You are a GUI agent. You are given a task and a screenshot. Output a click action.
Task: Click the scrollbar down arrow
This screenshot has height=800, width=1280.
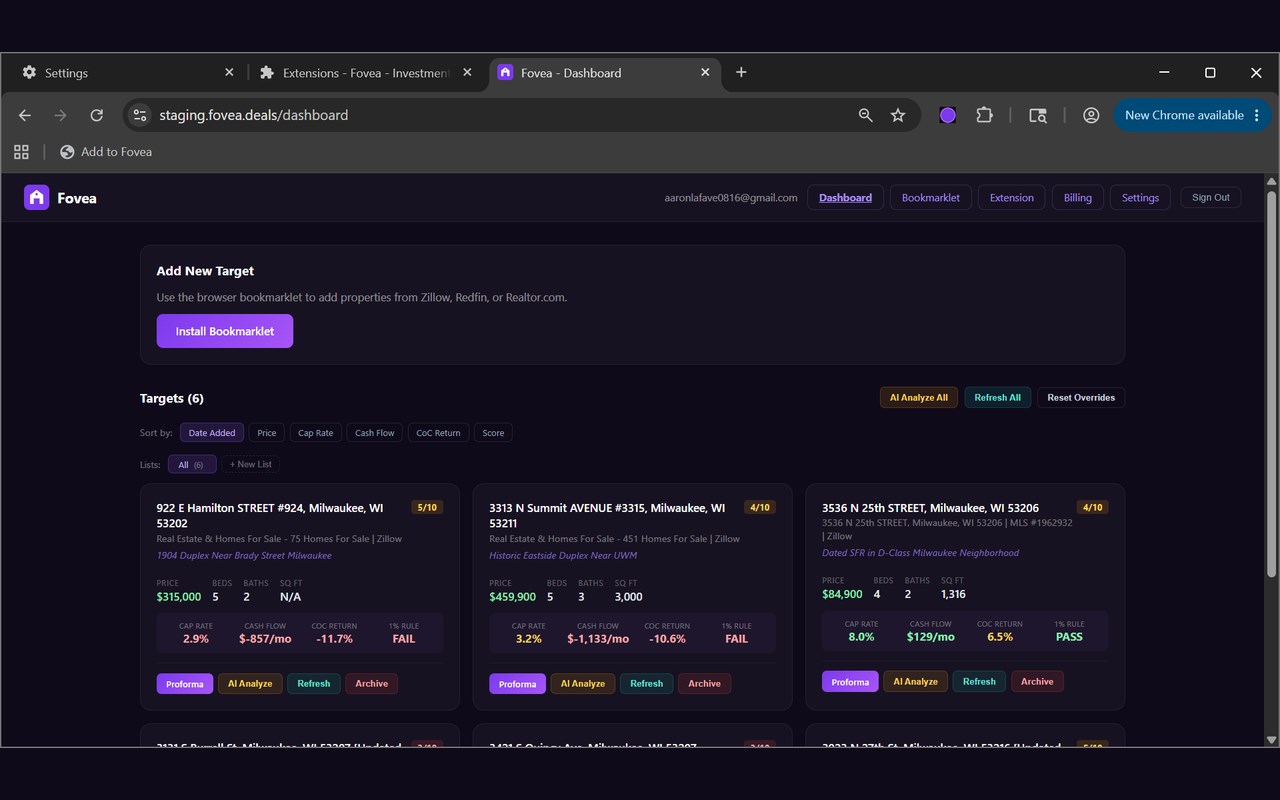1271,740
